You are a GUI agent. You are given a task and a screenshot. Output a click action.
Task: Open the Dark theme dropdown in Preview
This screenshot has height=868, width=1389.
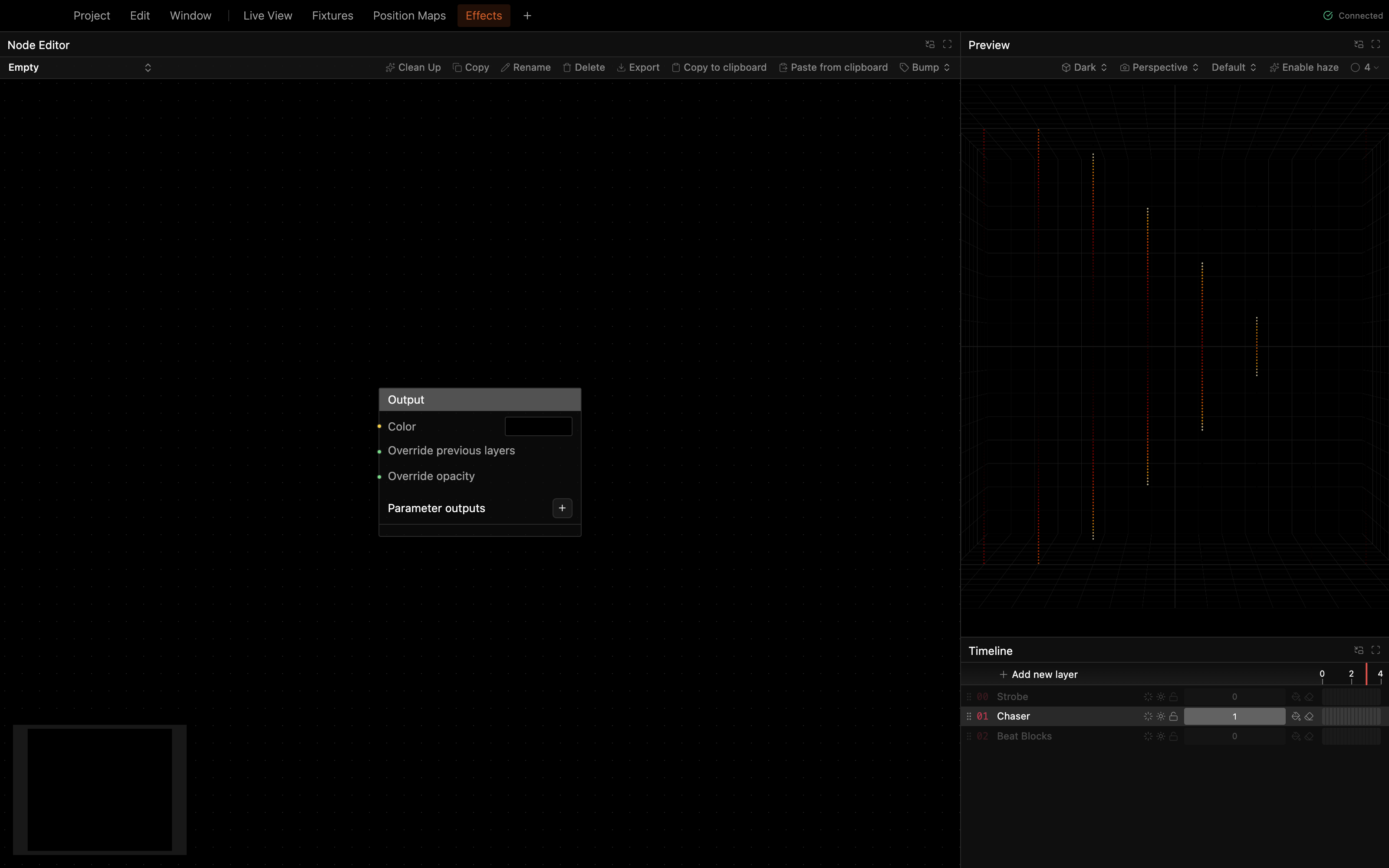click(1084, 67)
